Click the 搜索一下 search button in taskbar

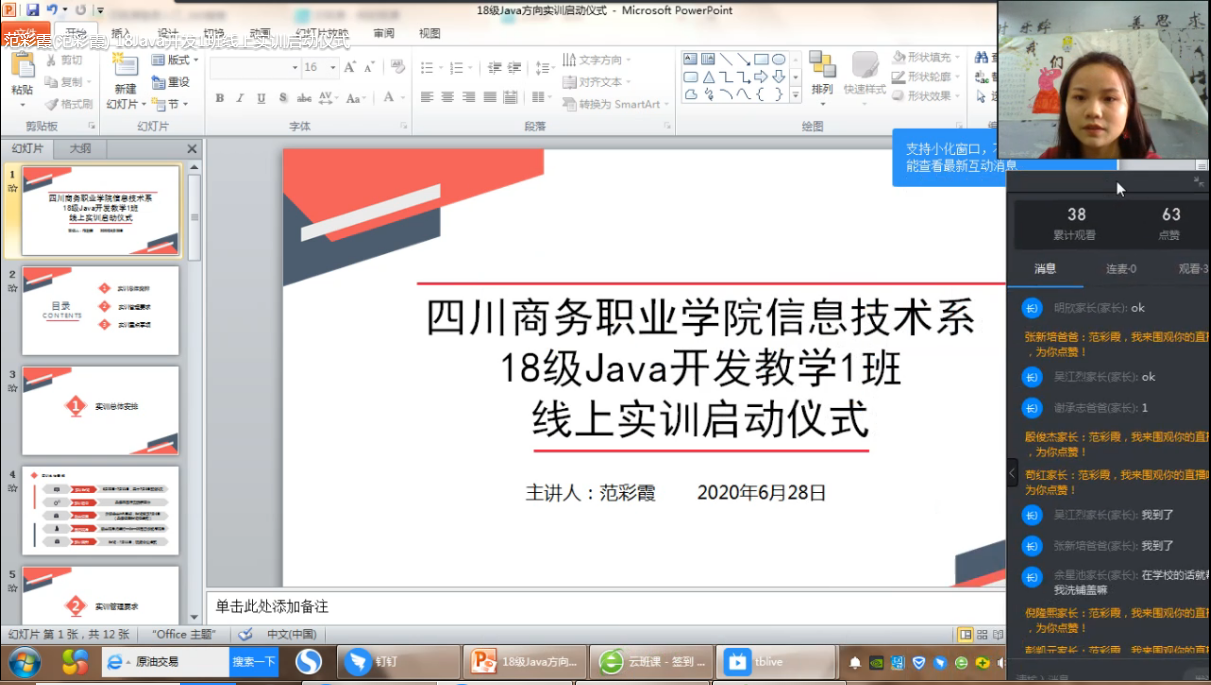coord(253,662)
